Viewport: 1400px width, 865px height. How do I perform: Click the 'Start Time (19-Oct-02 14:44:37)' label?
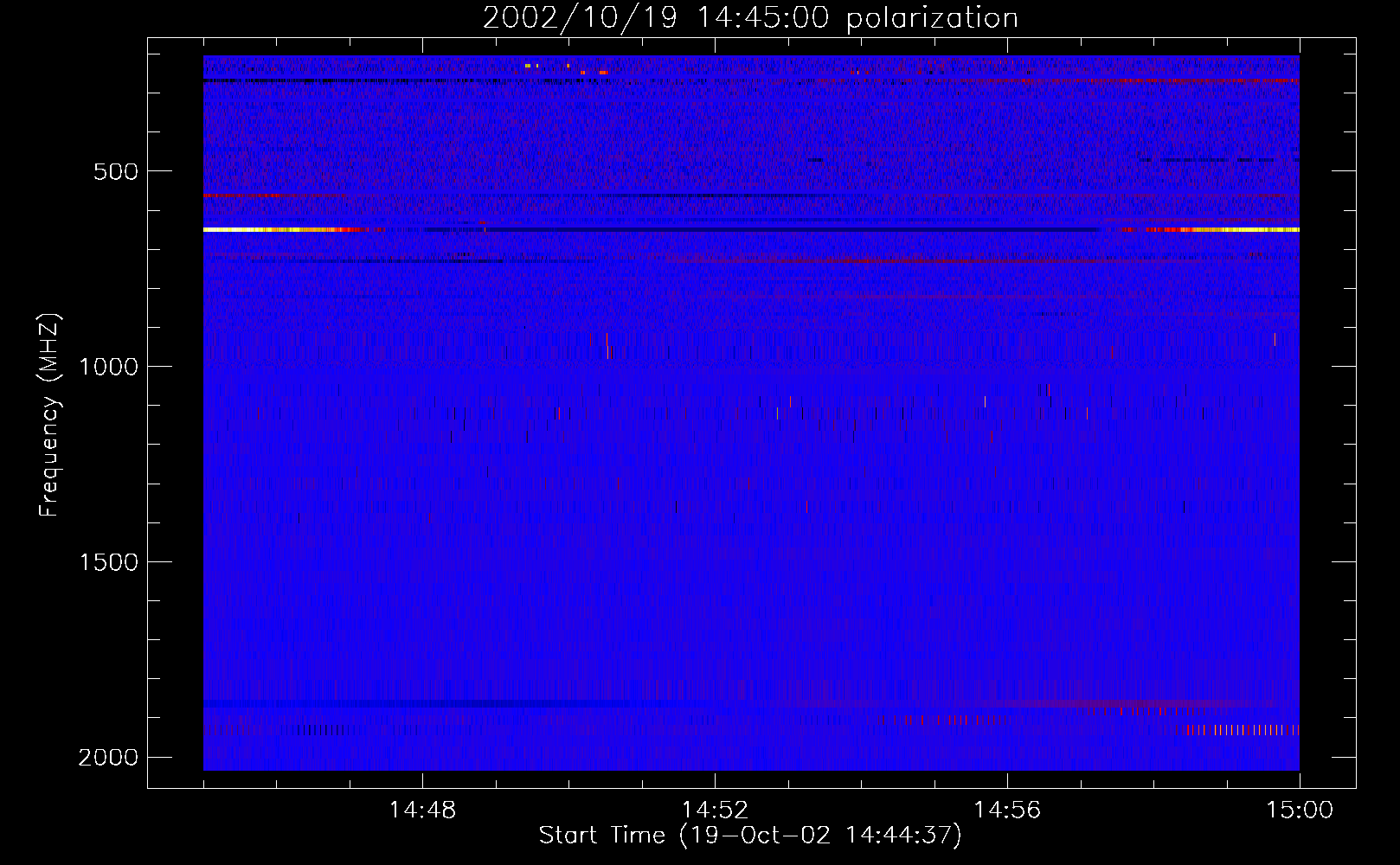[750, 836]
